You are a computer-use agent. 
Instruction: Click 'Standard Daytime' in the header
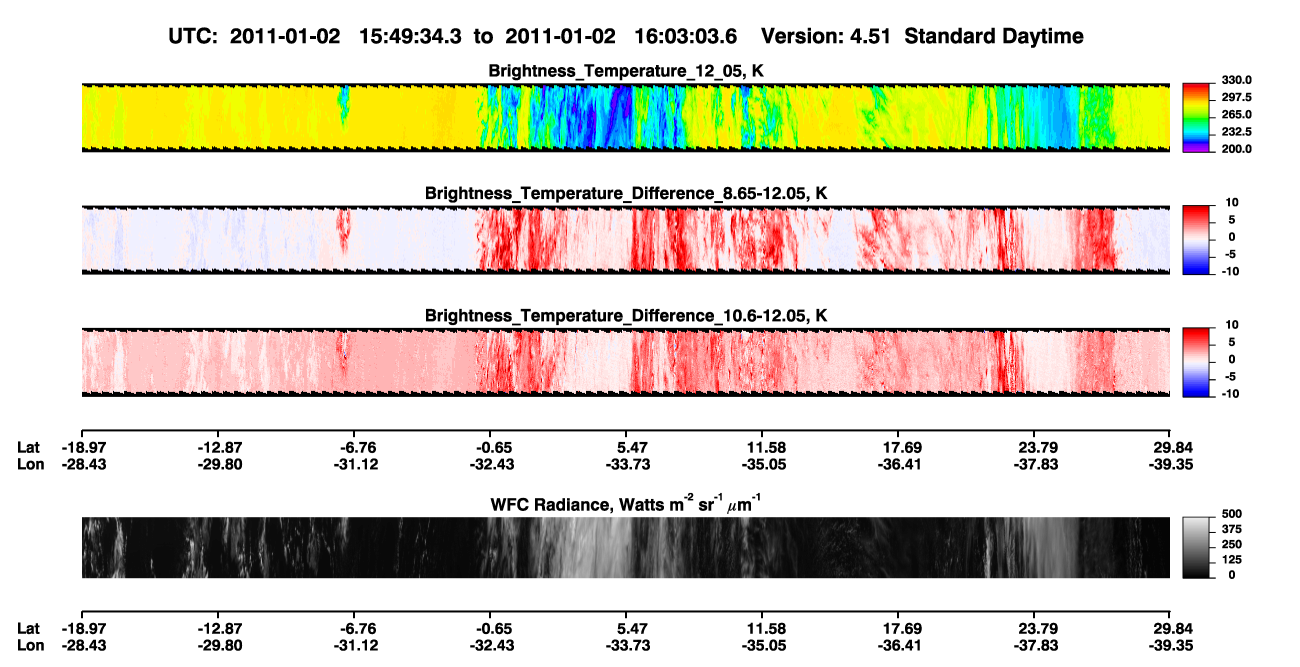tap(992, 38)
